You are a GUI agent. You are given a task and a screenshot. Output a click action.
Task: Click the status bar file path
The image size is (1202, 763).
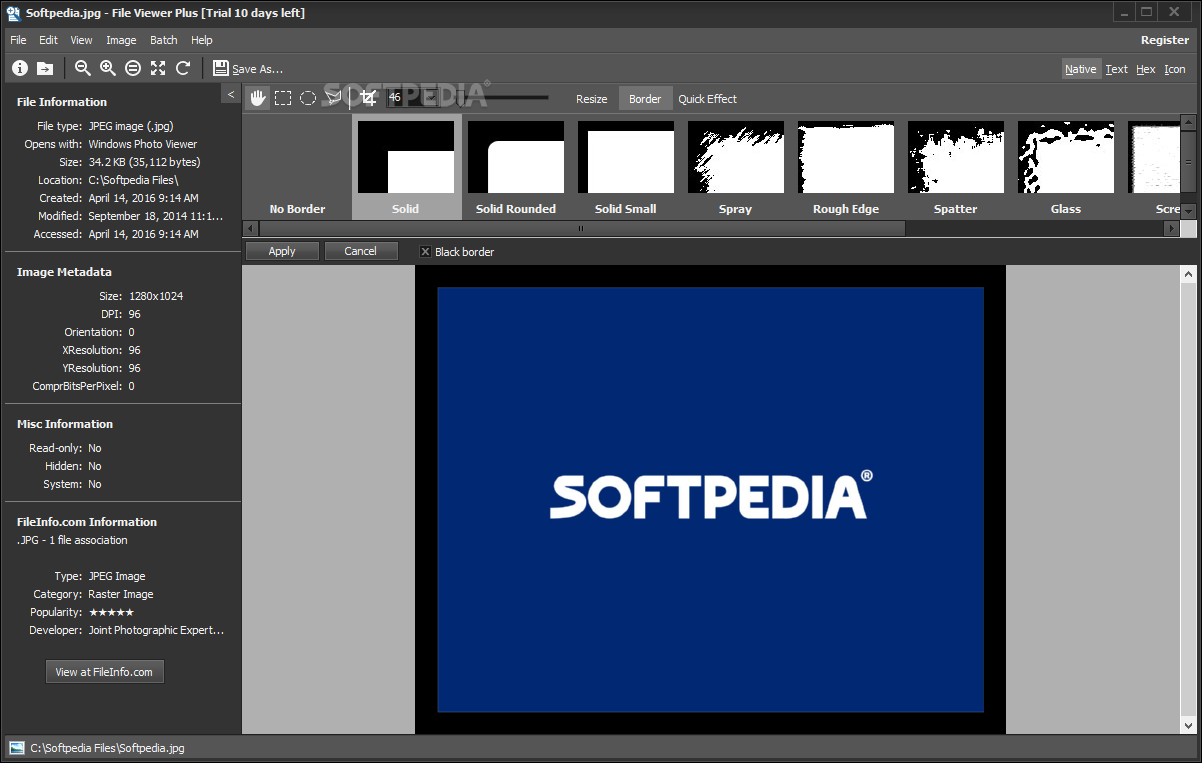(107, 748)
